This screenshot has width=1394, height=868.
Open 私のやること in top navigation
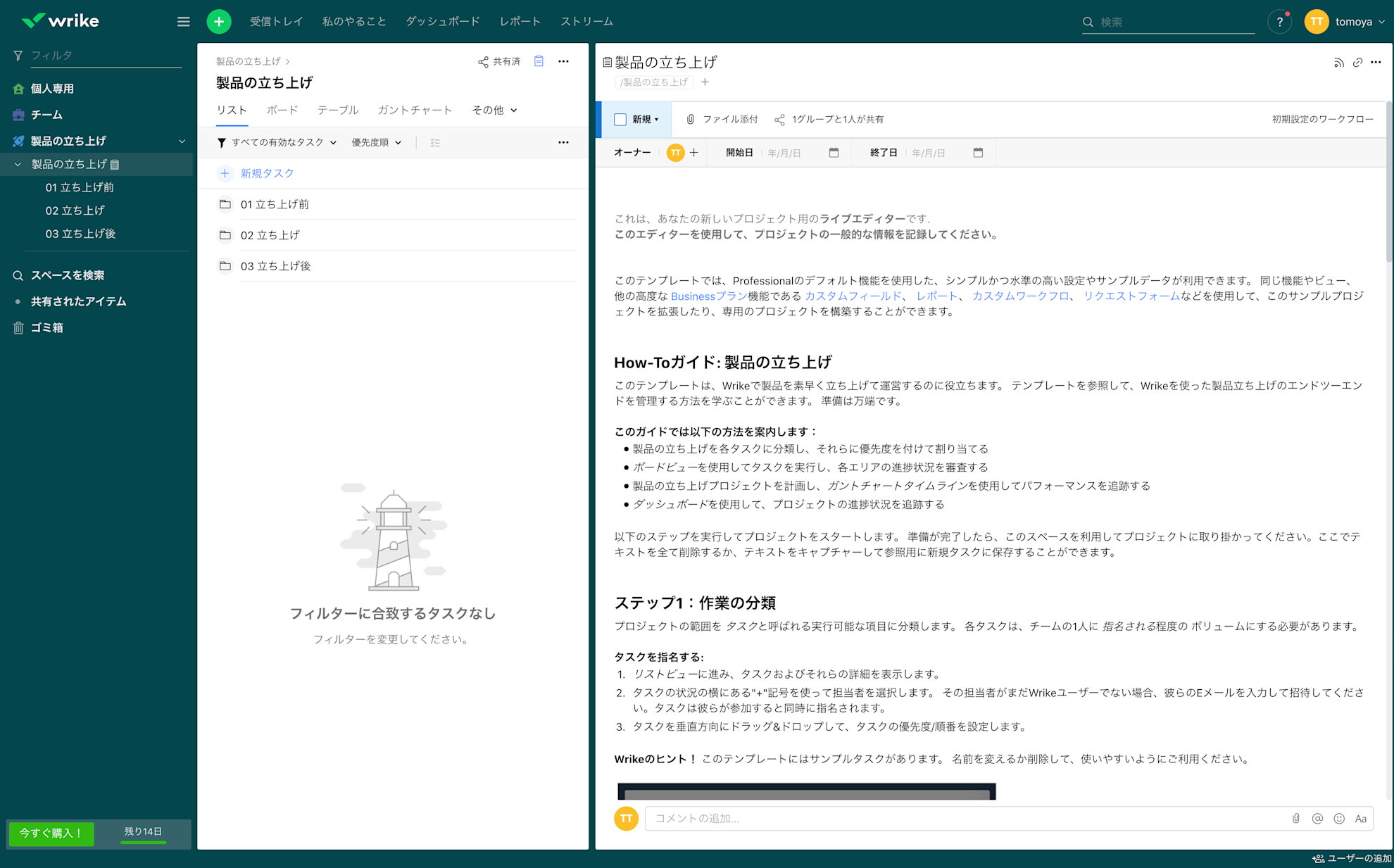pyautogui.click(x=354, y=22)
